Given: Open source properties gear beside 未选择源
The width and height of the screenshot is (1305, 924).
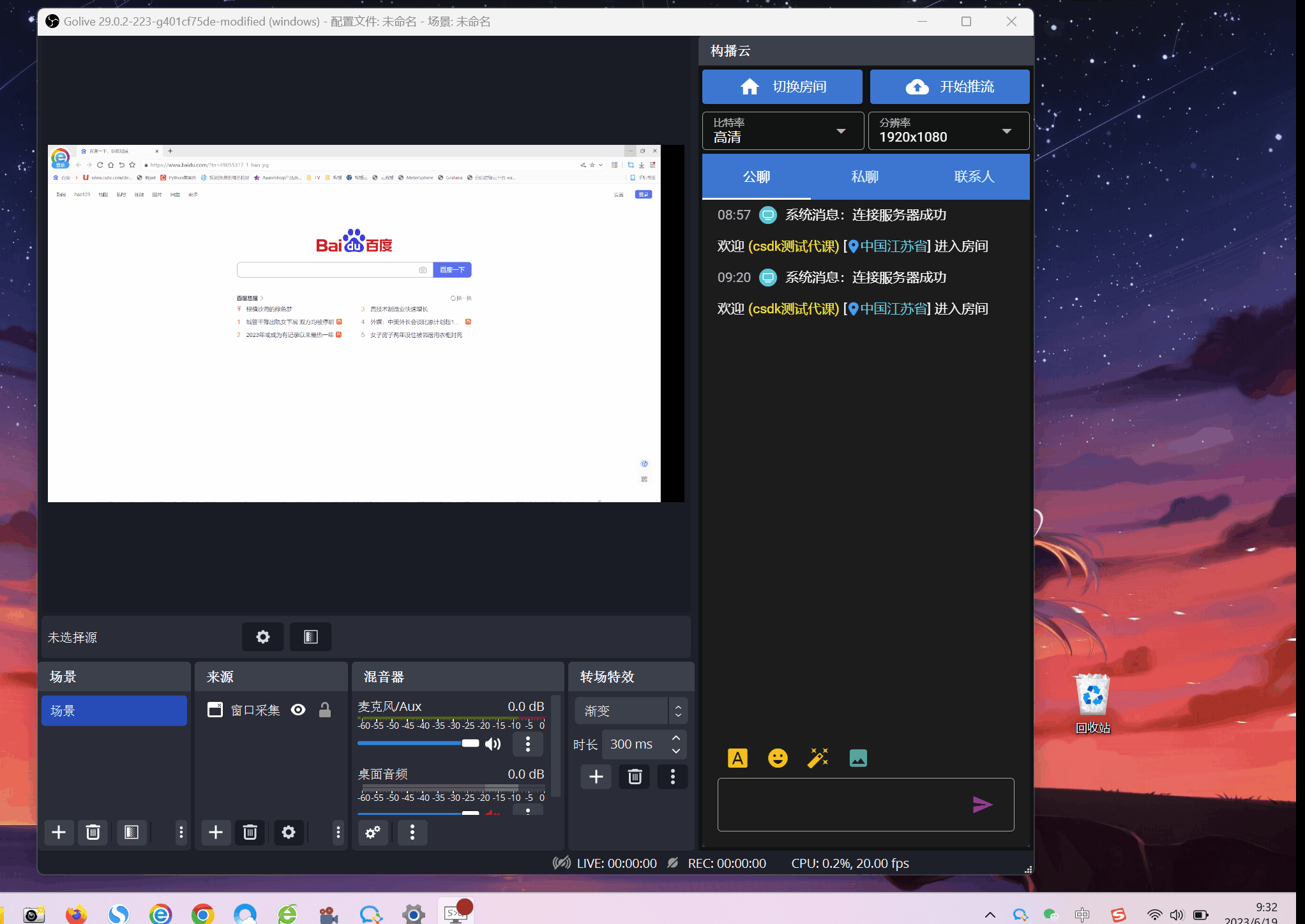Looking at the screenshot, I should [x=262, y=637].
